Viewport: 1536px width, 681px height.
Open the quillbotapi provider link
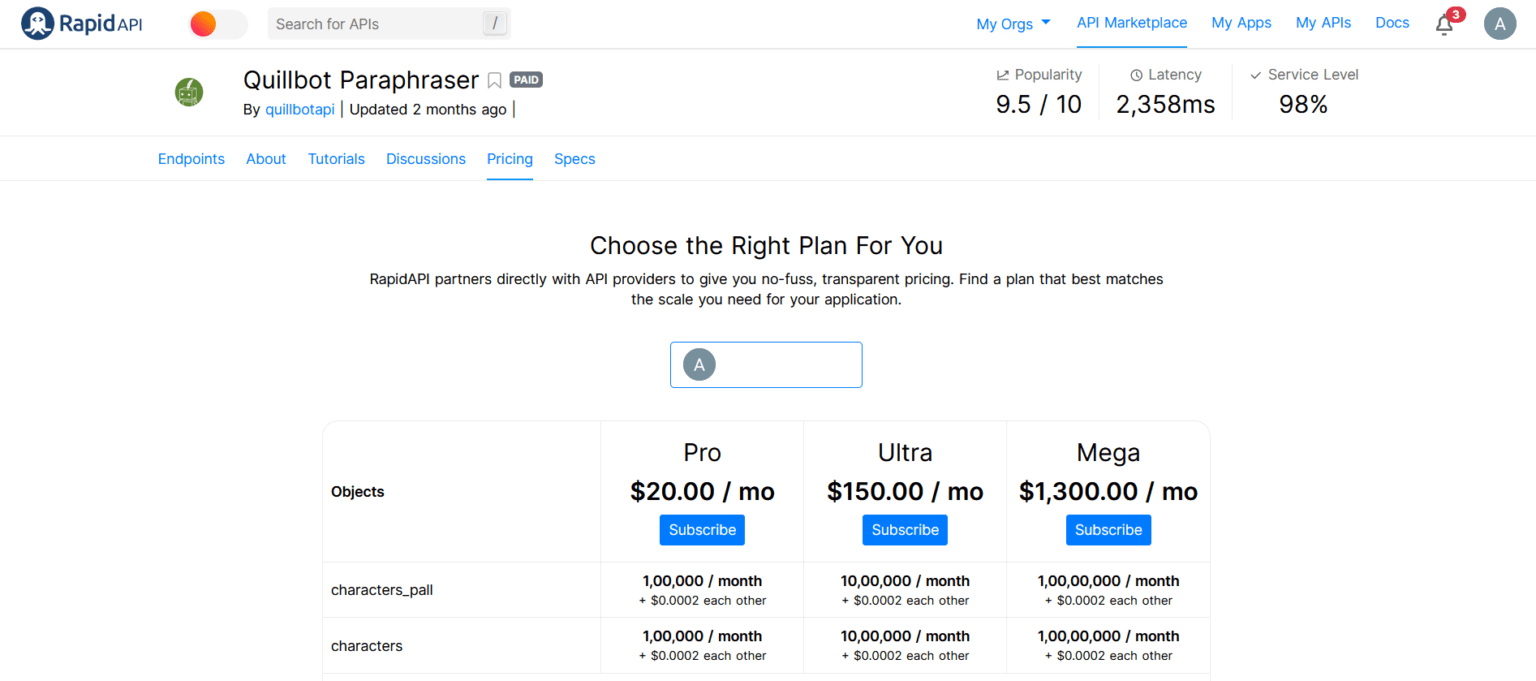click(x=300, y=110)
